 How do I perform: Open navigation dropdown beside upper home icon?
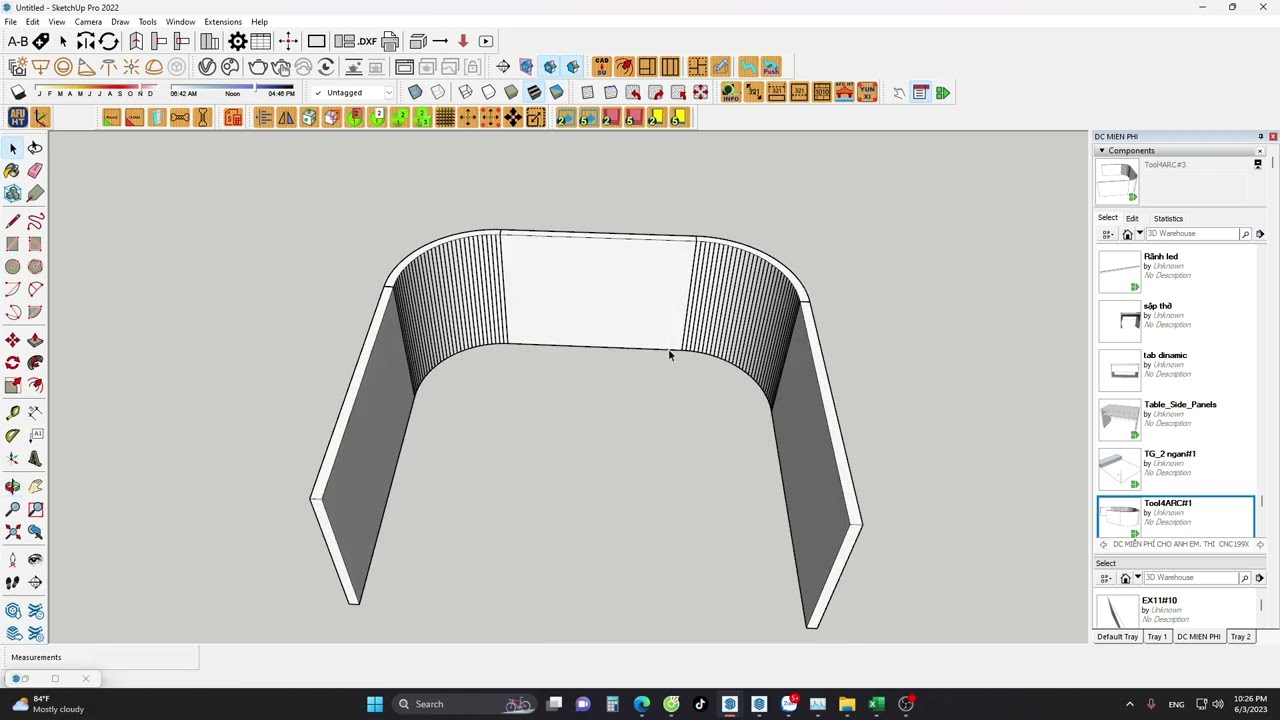pyautogui.click(x=1139, y=234)
